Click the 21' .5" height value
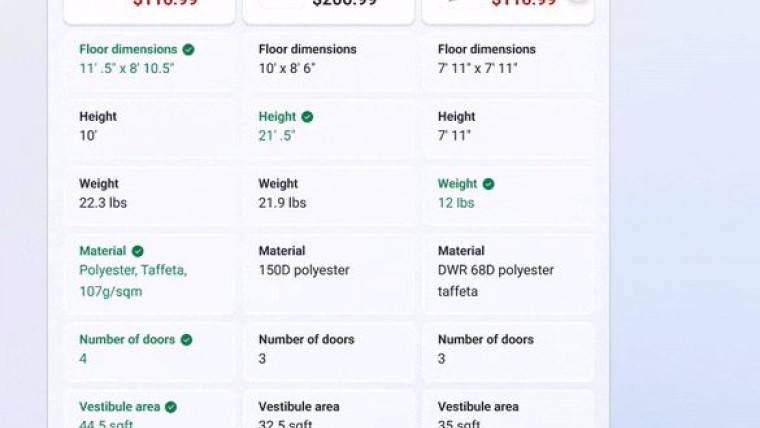Screen dimensions: 760x428 click(277, 136)
